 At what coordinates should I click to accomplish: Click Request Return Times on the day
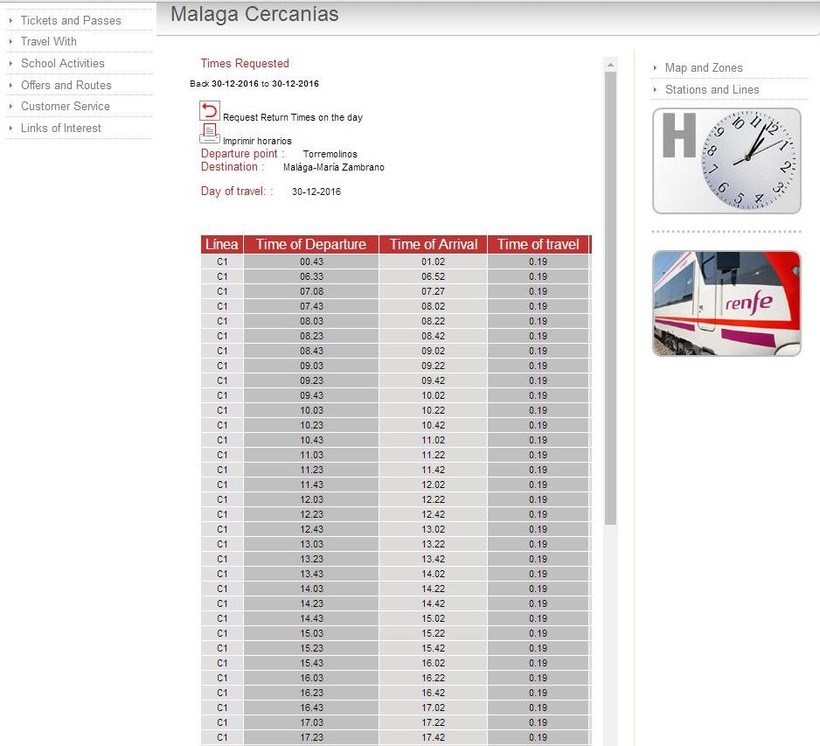[x=293, y=117]
